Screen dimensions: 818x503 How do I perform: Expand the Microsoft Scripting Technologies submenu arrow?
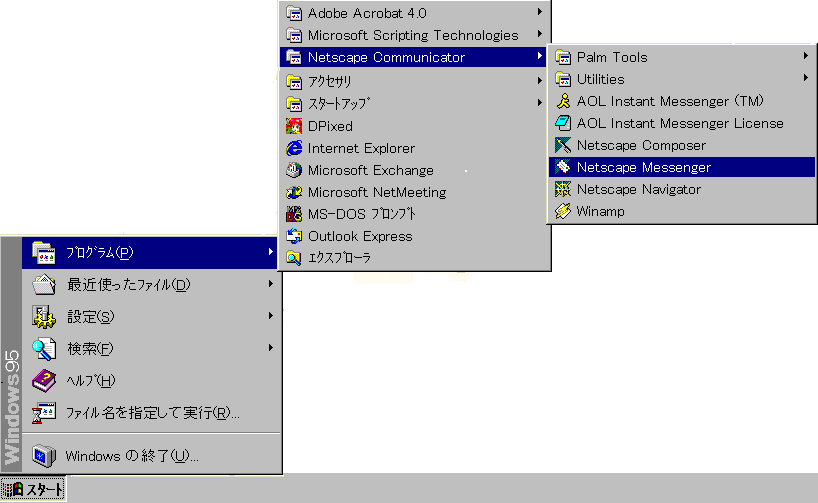pos(539,34)
